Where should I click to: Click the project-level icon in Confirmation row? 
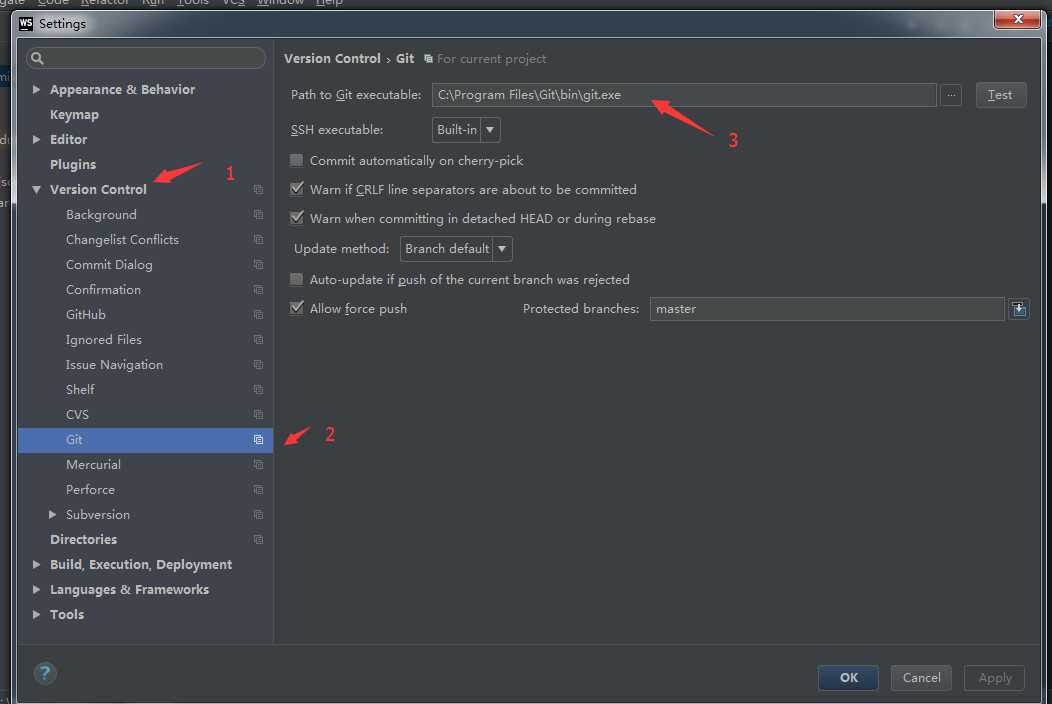[x=258, y=290]
